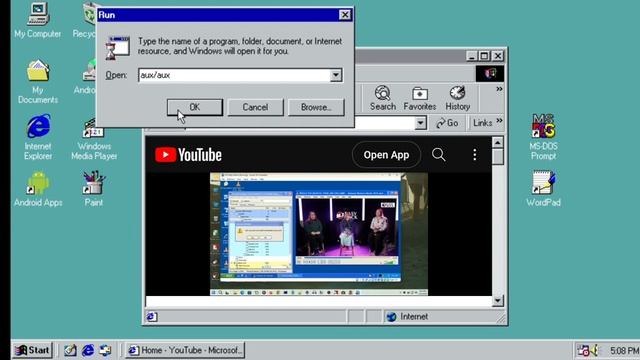Viewport: 640px width, 360px height.
Task: Click the video thumbnail on the YouTube page
Action: (x=319, y=234)
